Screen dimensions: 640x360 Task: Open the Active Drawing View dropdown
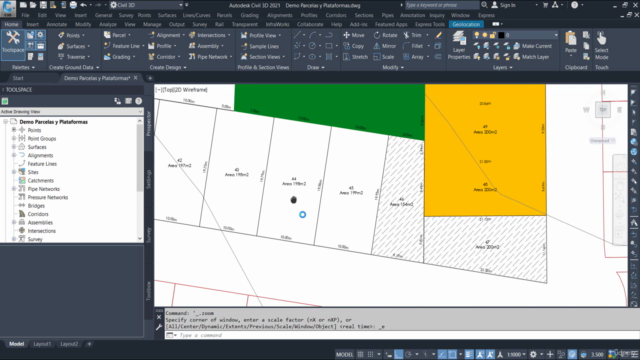71,111
